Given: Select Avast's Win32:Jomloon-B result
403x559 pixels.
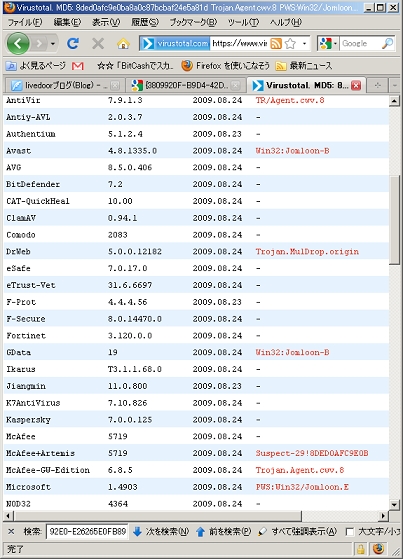Looking at the screenshot, I should [292, 151].
